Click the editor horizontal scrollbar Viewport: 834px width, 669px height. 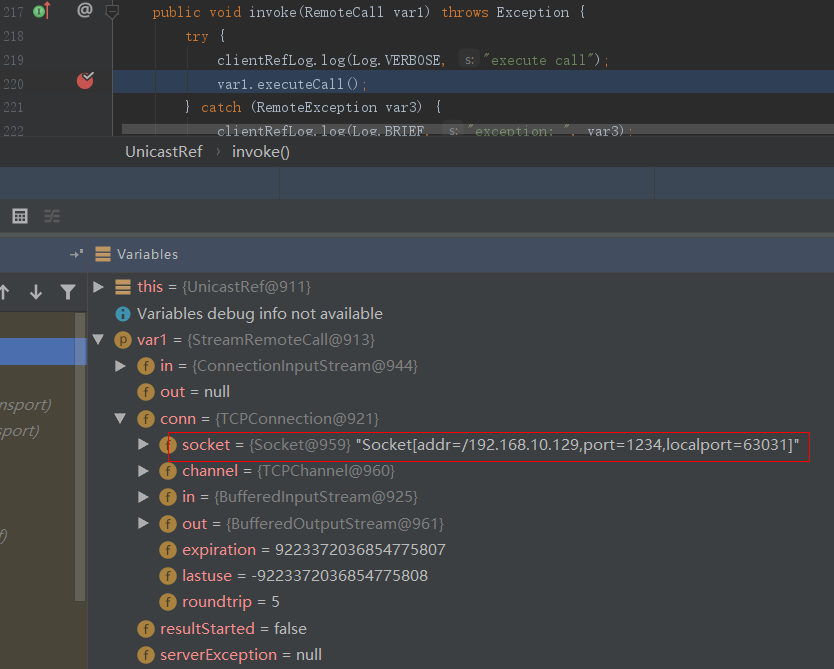[470, 129]
